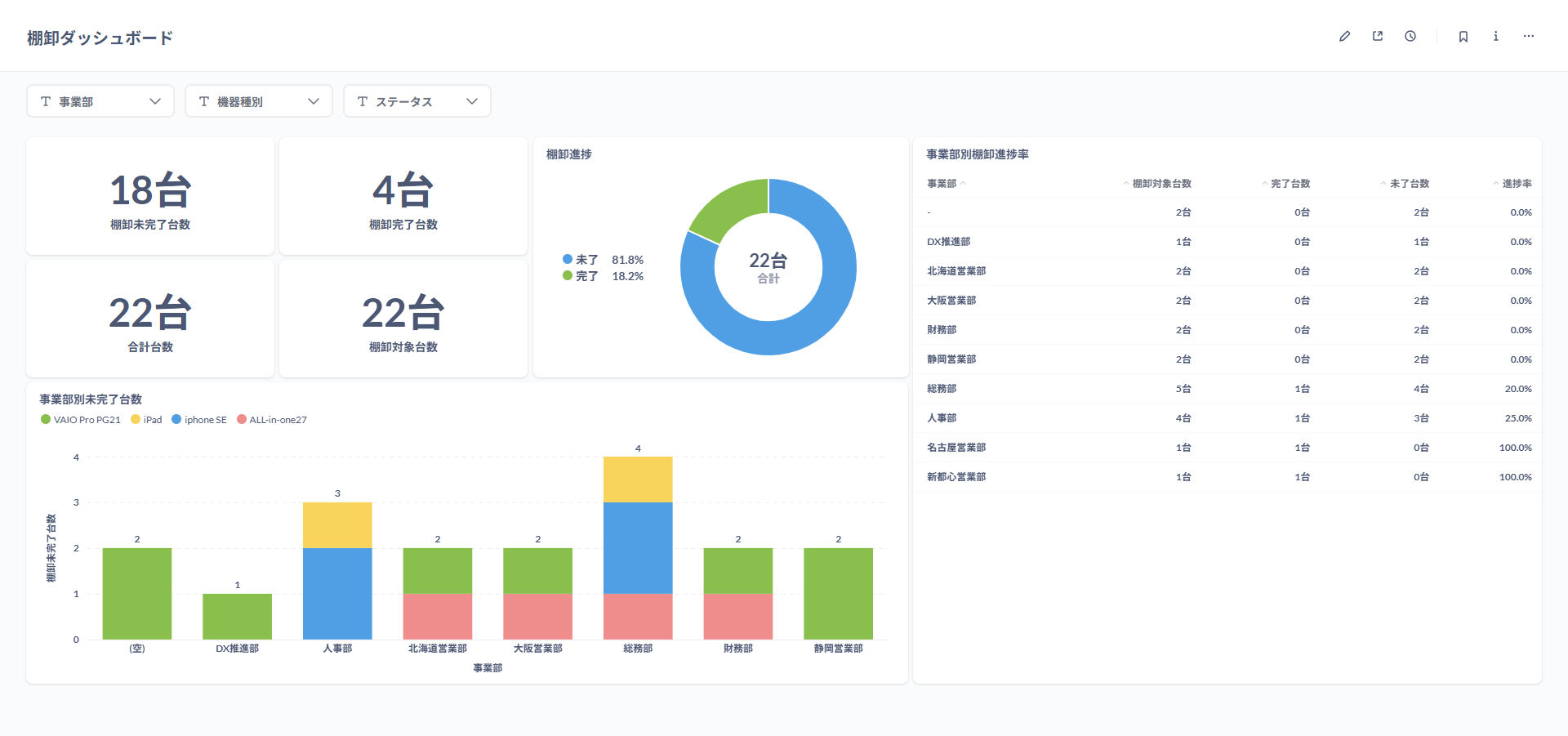This screenshot has height=736, width=1568.
Task: Open the 機器種別 filter dropdown
Action: [x=259, y=101]
